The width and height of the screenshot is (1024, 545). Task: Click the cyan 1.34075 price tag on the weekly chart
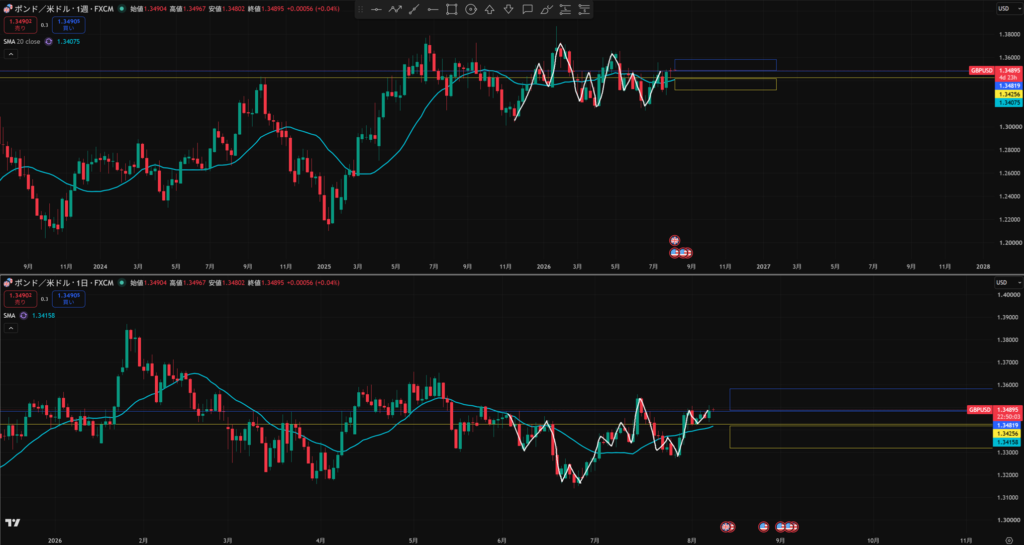1008,102
